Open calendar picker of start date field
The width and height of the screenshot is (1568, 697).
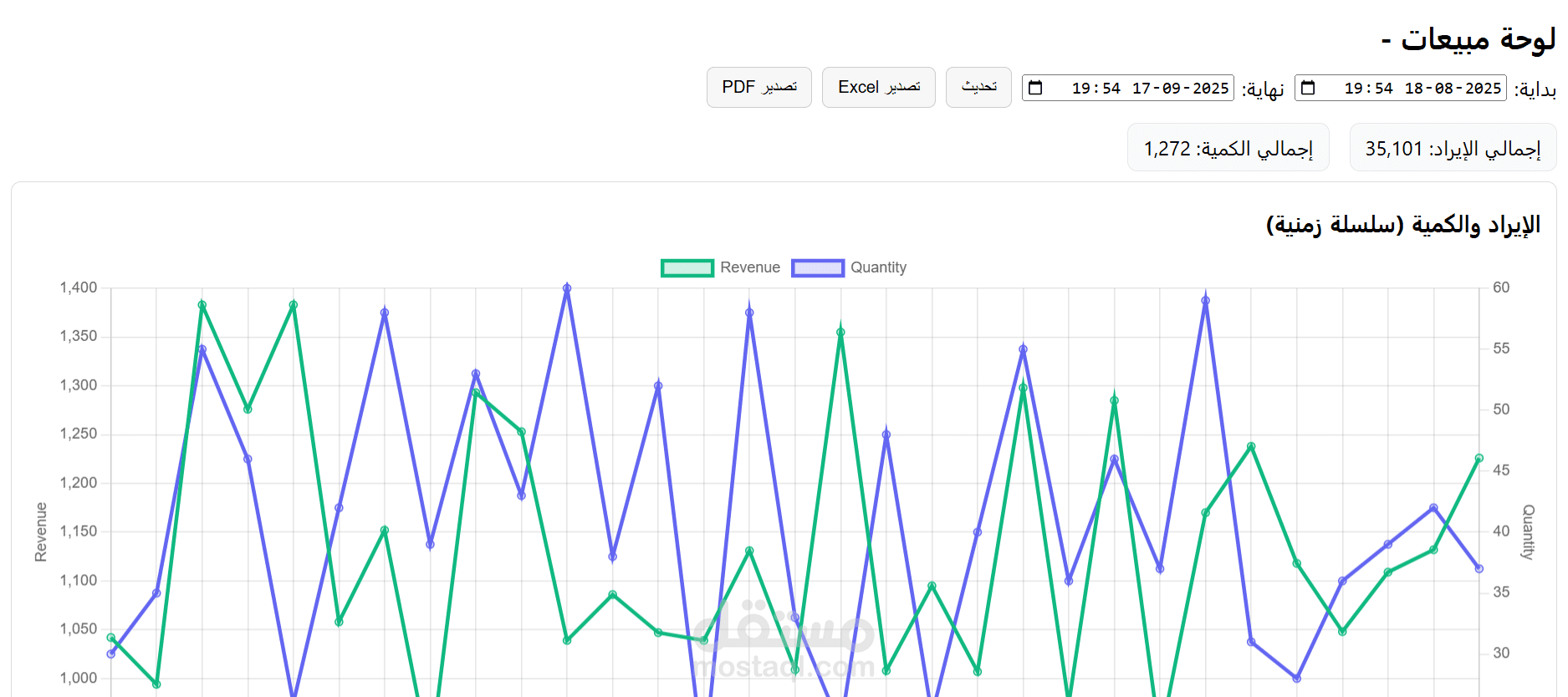1309,88
